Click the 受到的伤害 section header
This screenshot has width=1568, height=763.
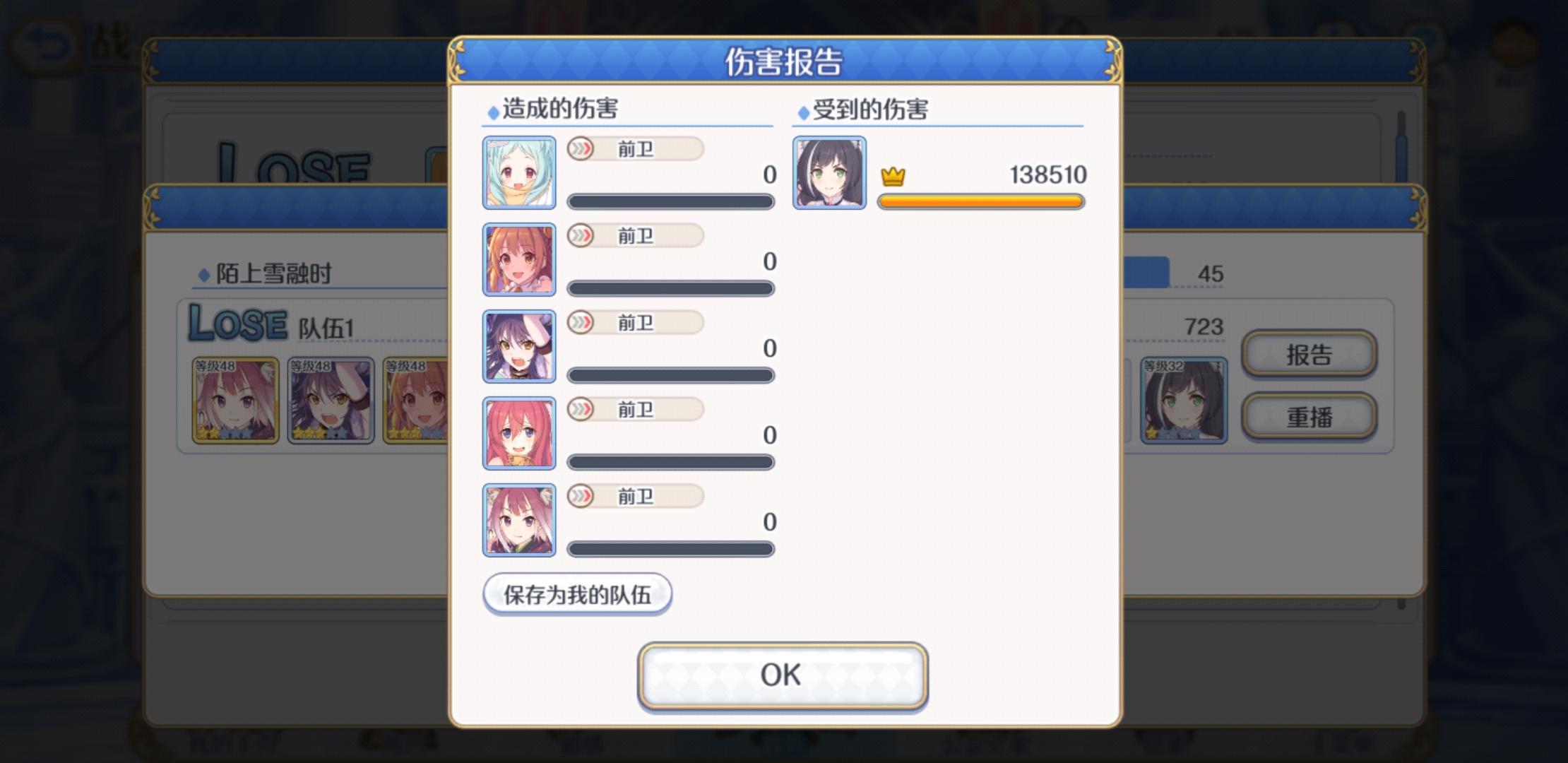click(870, 110)
